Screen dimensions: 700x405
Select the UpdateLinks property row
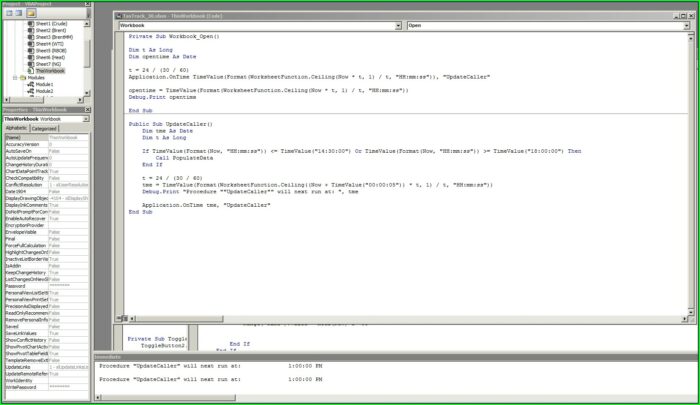[46, 367]
